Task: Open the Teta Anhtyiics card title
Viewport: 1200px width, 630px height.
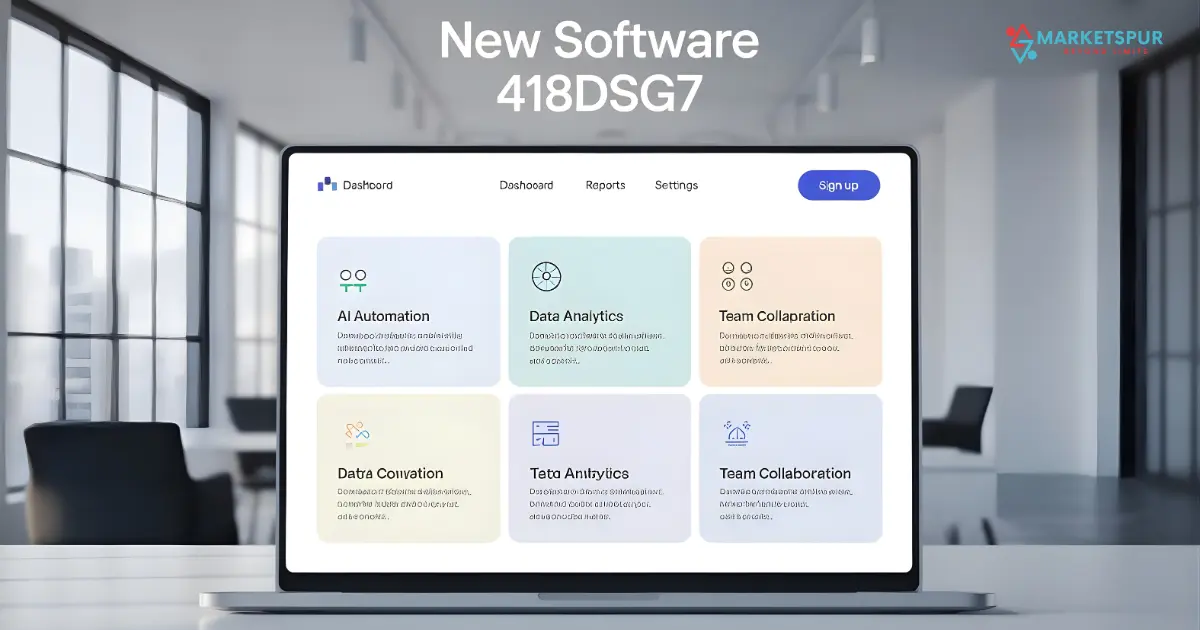Action: 579,473
